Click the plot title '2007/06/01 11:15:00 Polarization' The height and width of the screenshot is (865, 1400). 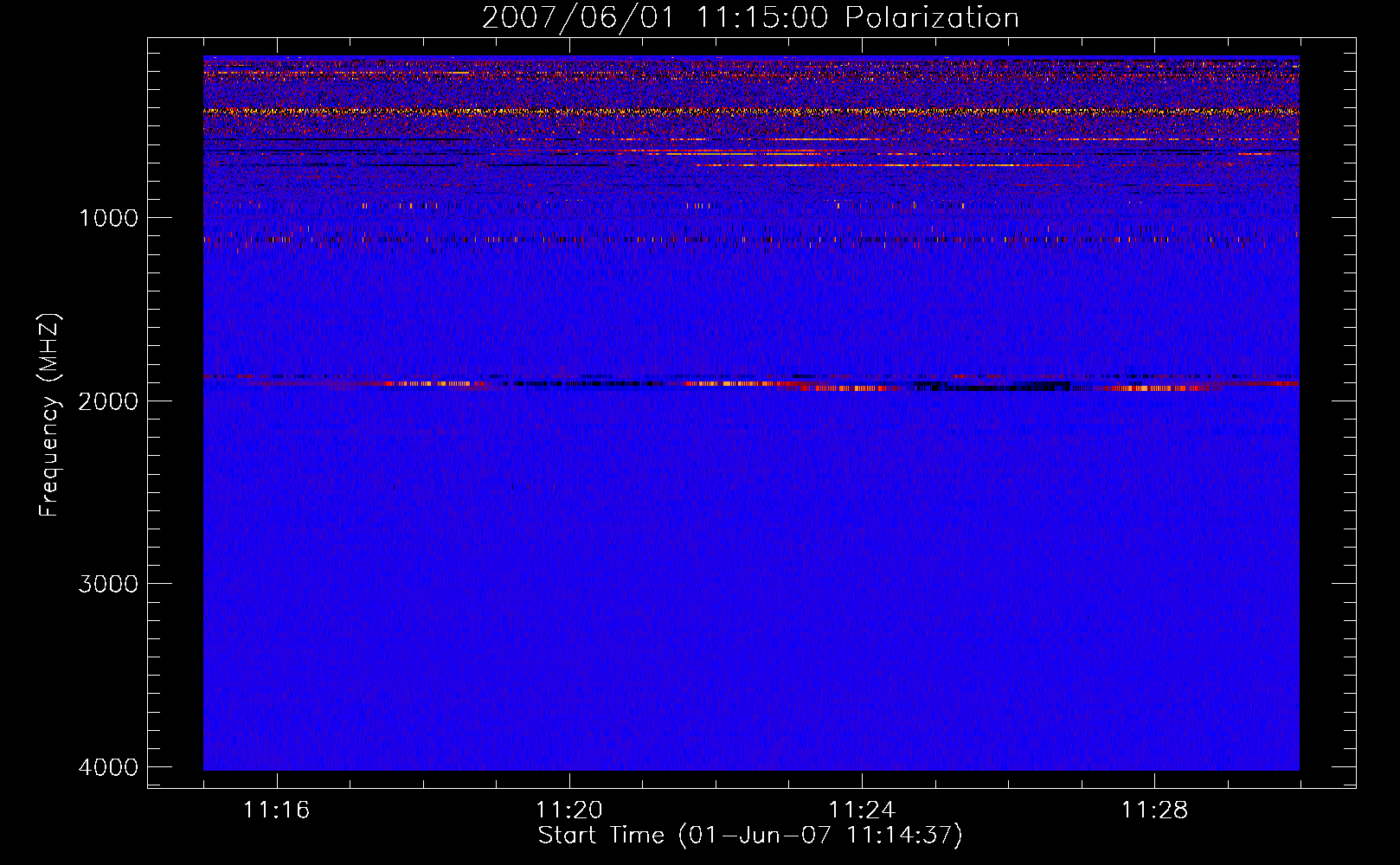coord(750,17)
